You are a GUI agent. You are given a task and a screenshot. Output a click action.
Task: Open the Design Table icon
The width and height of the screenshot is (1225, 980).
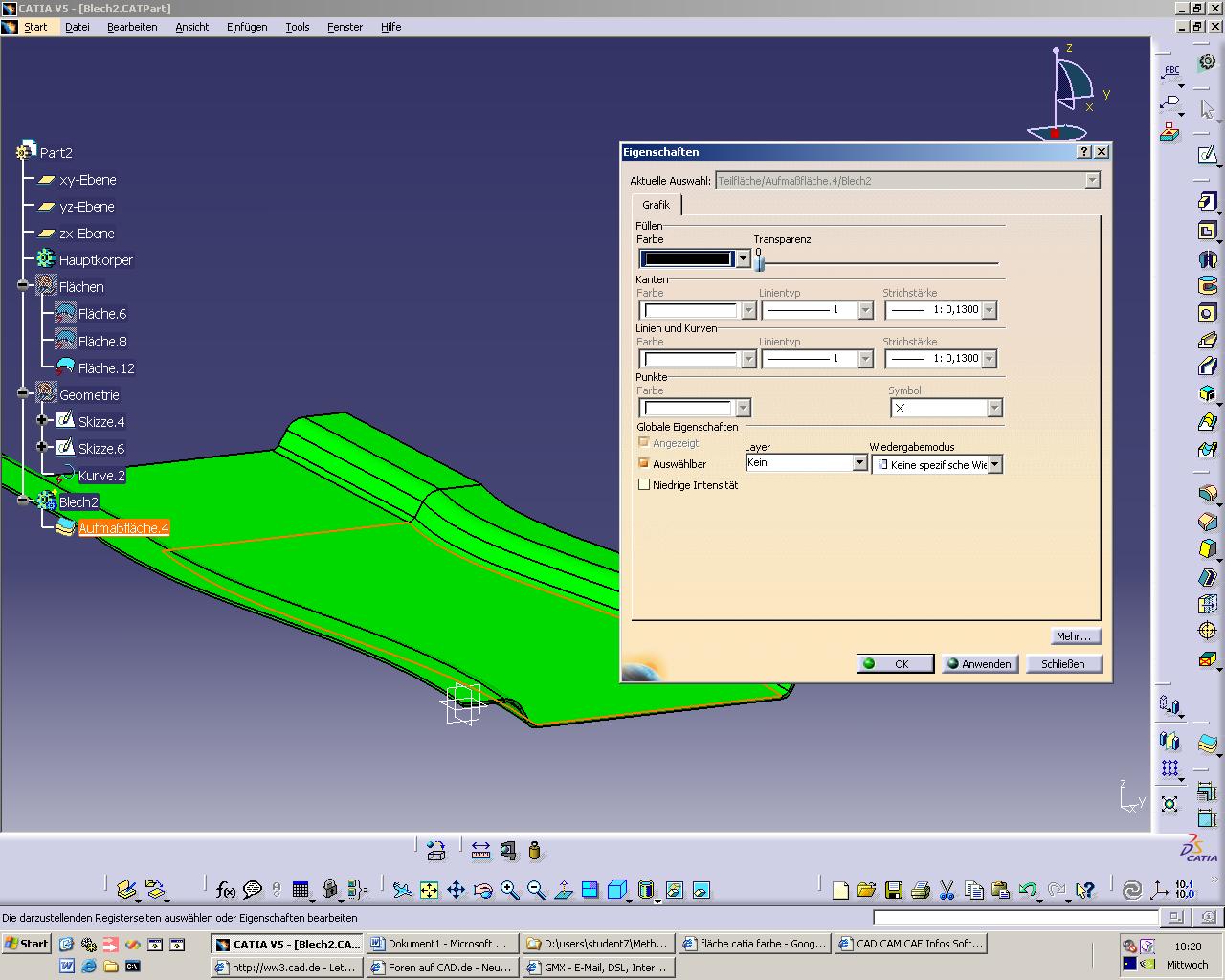pos(301,890)
